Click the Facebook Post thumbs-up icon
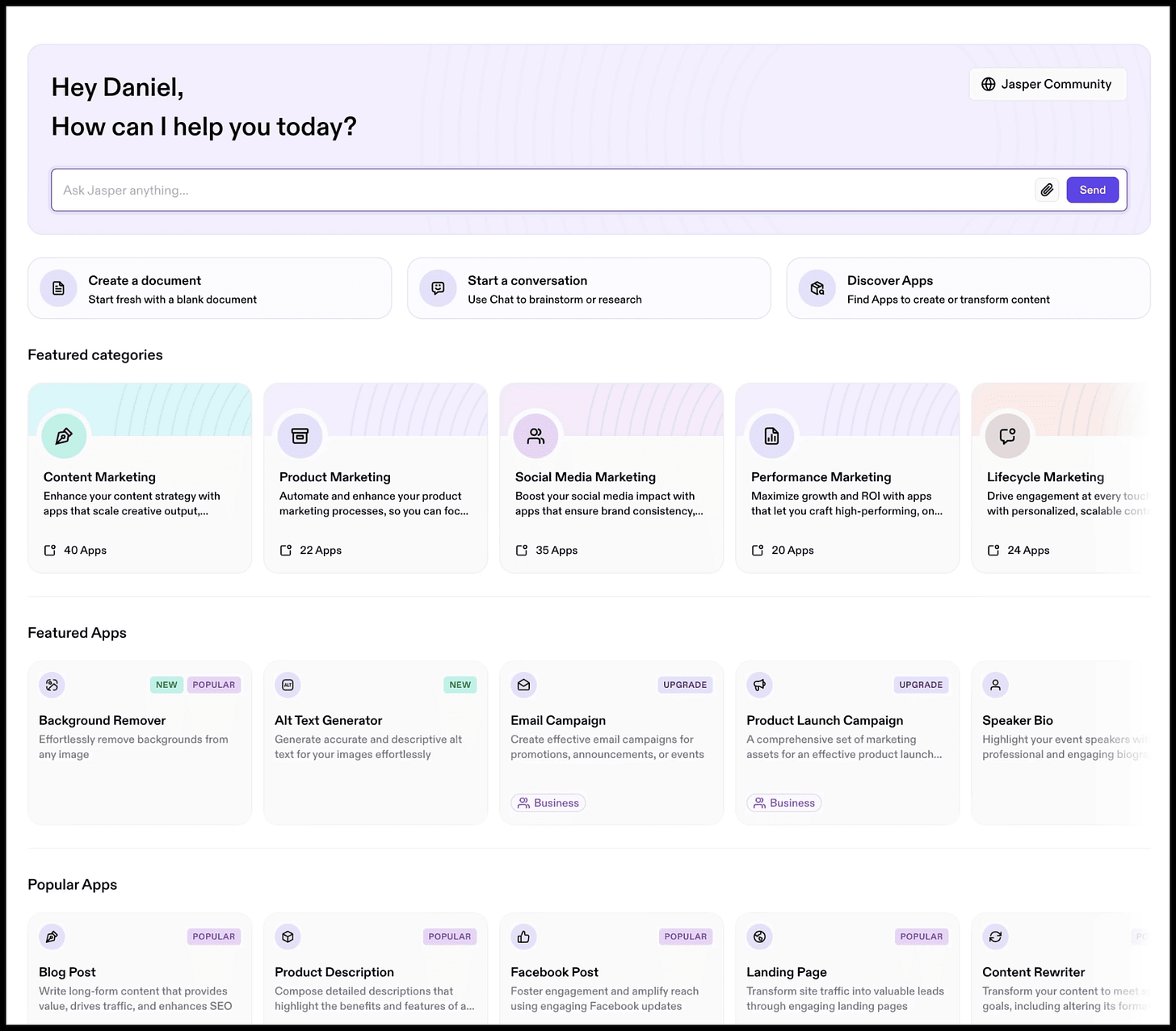The image size is (1176, 1031). (523, 937)
